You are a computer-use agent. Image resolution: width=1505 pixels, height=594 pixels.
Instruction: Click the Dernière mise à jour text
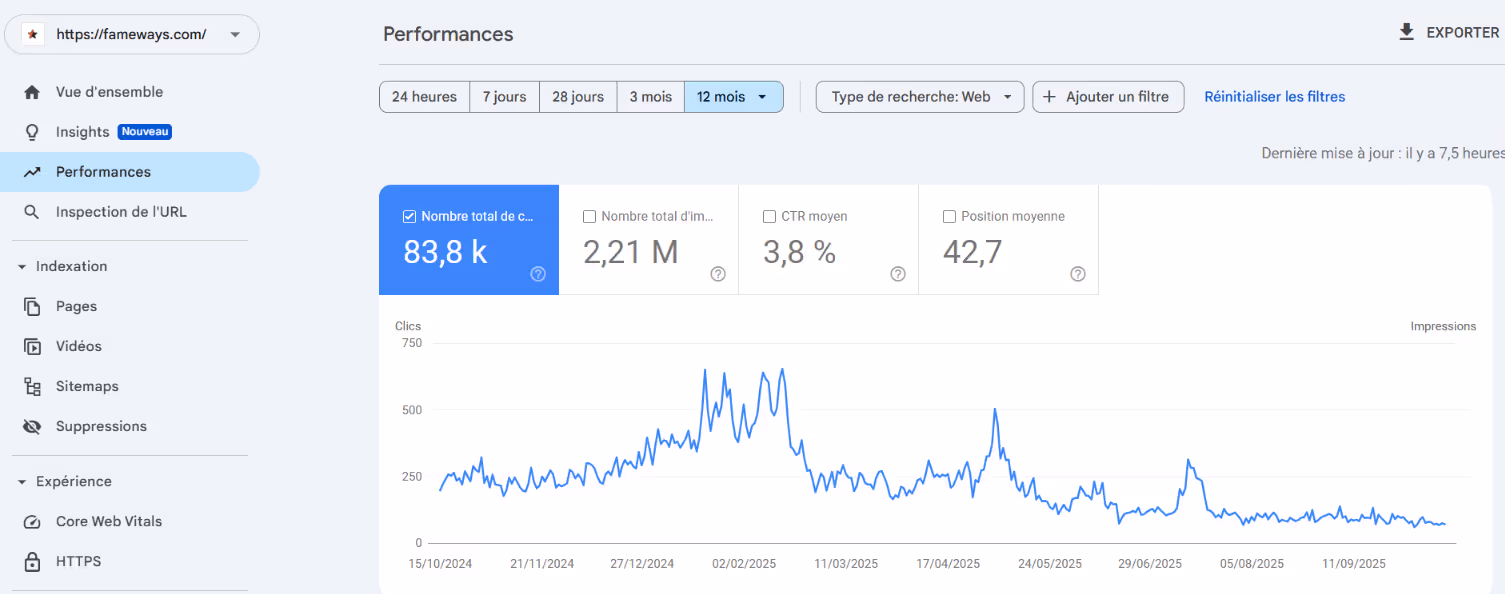[x=1383, y=153]
